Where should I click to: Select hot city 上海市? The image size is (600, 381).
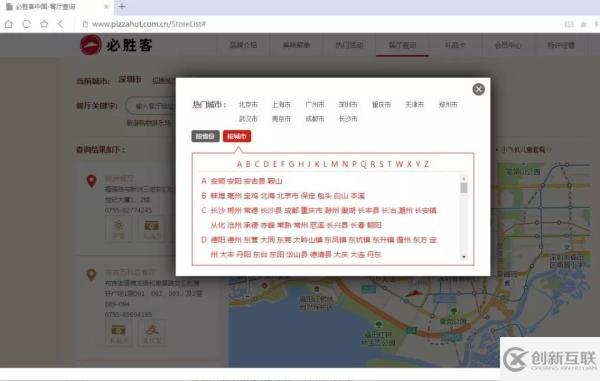pyautogui.click(x=281, y=104)
